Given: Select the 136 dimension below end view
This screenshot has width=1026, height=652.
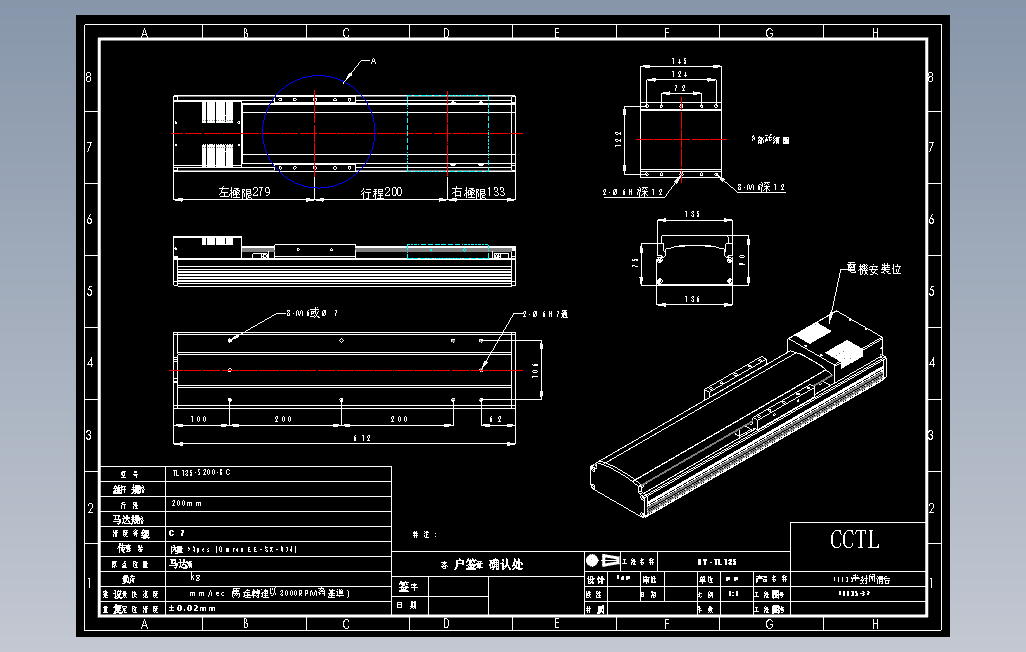Looking at the screenshot, I should tap(692, 299).
